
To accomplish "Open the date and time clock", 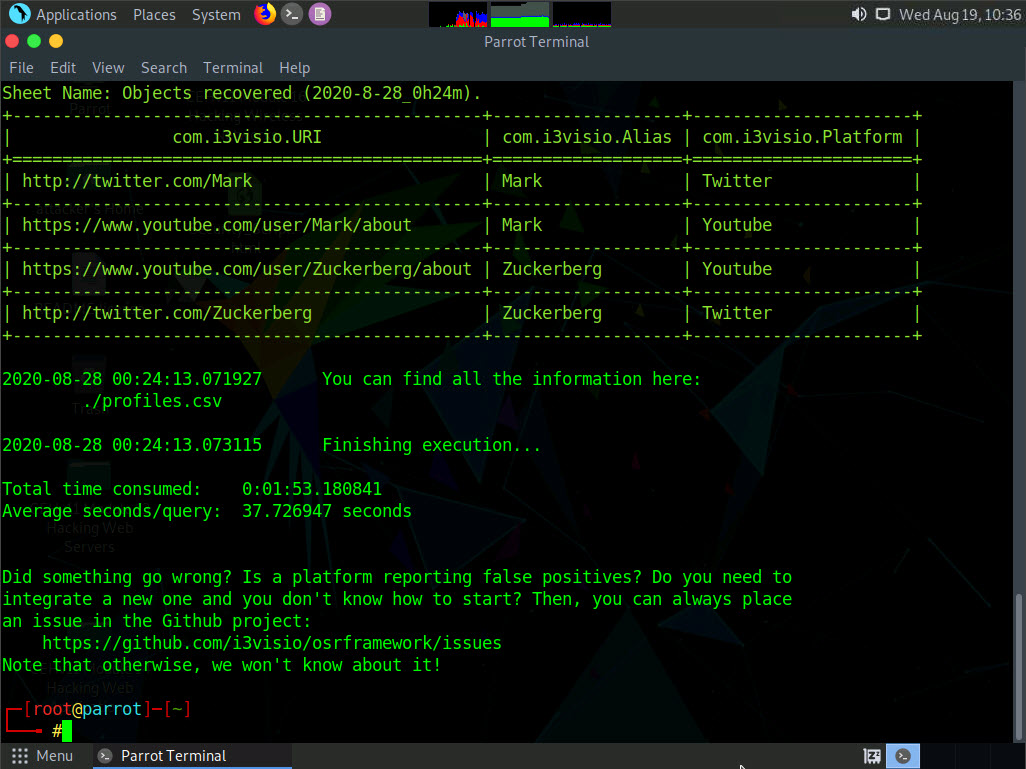I will [959, 14].
